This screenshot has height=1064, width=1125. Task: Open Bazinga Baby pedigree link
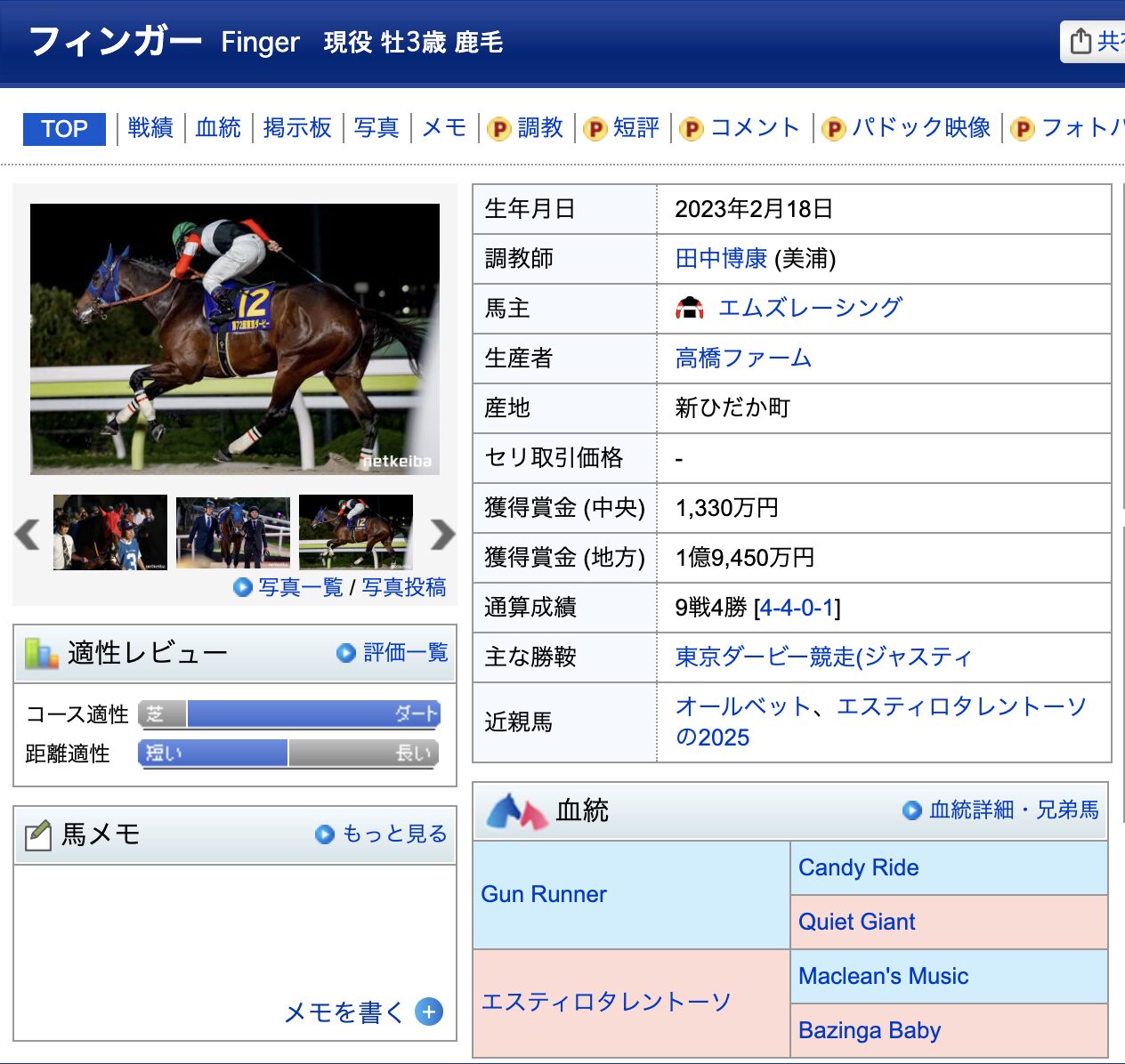coord(870,1030)
